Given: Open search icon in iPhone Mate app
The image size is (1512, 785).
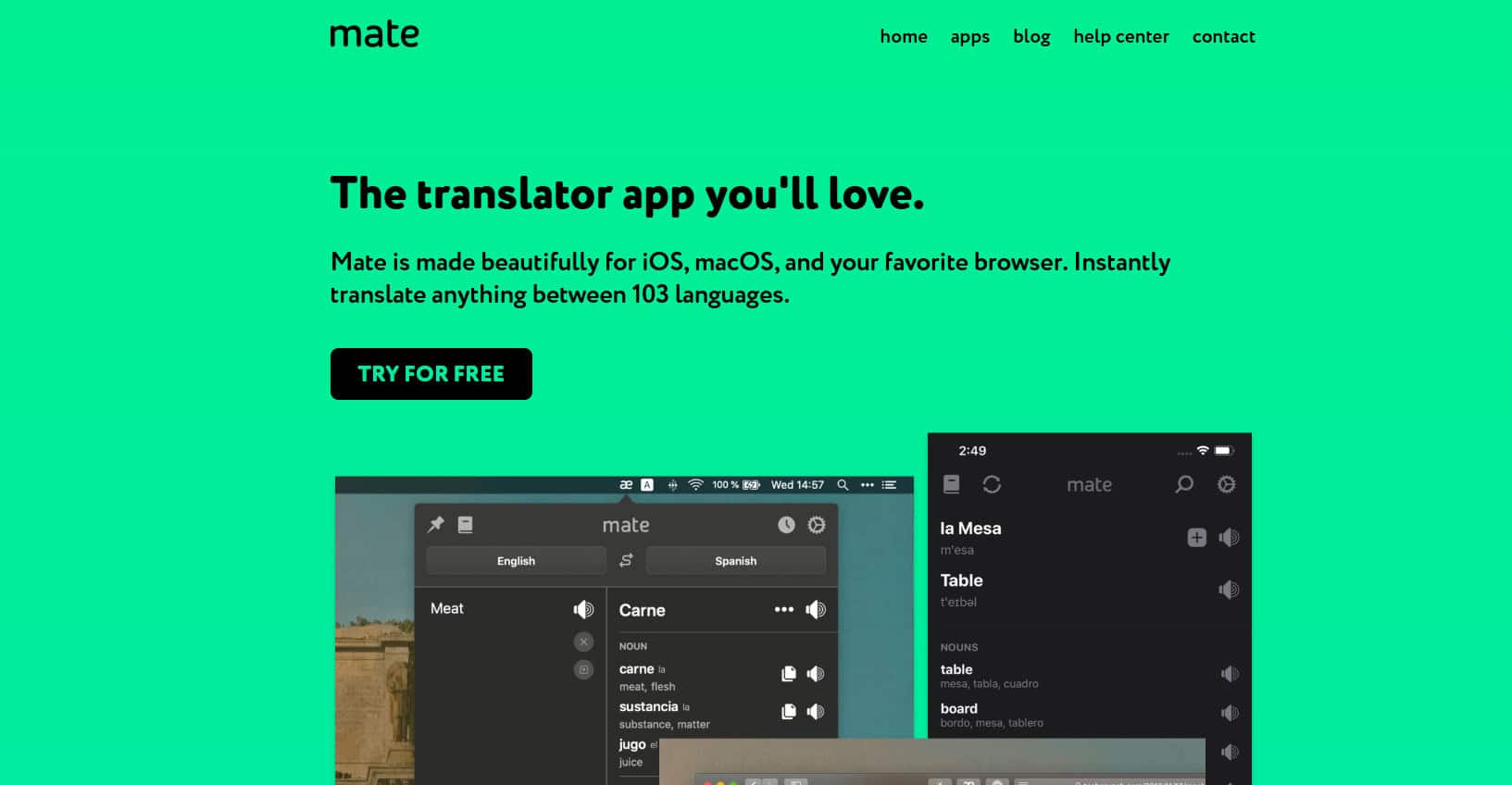Looking at the screenshot, I should click(1184, 484).
